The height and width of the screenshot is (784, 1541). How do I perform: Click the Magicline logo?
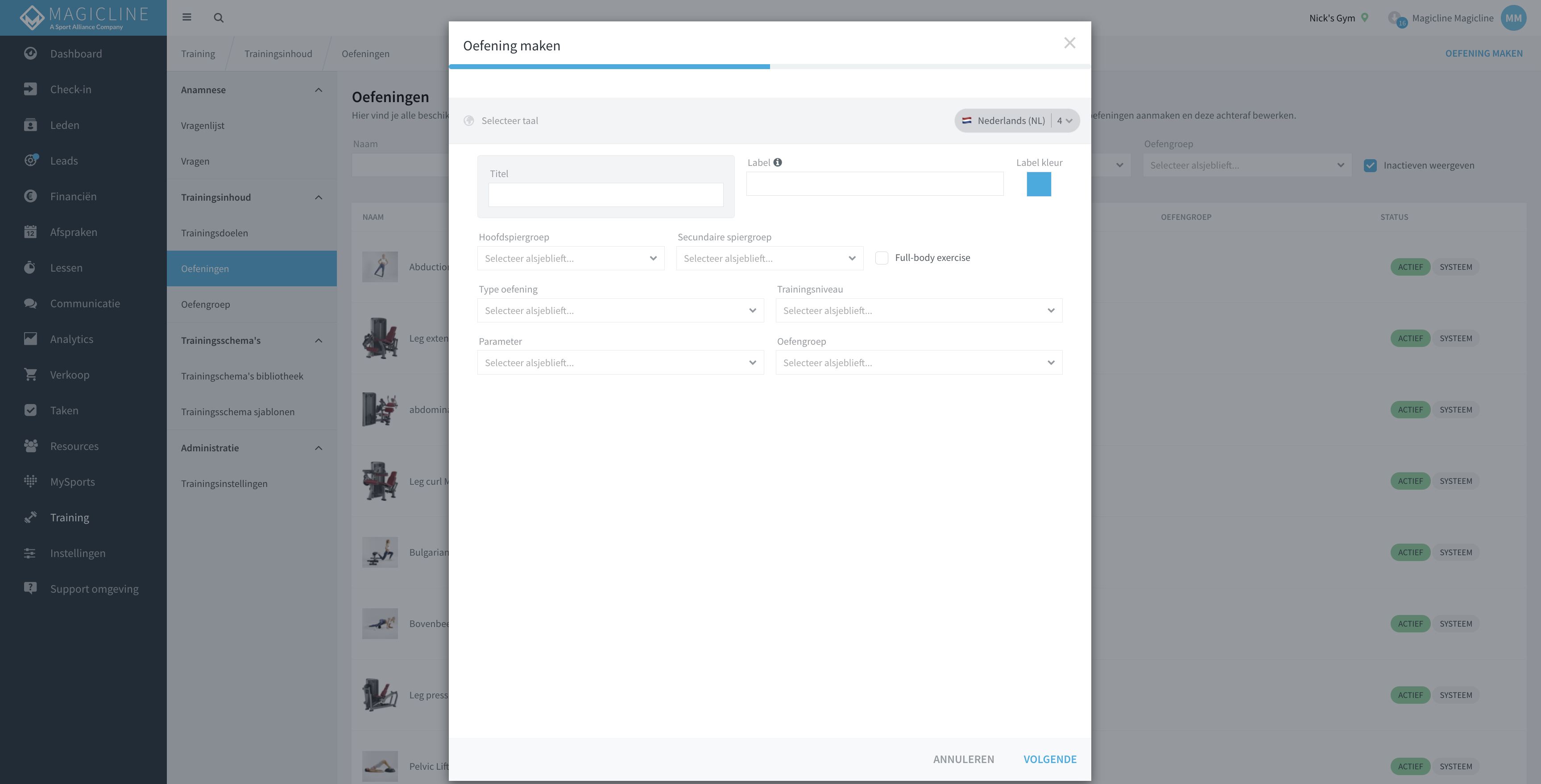(84, 18)
